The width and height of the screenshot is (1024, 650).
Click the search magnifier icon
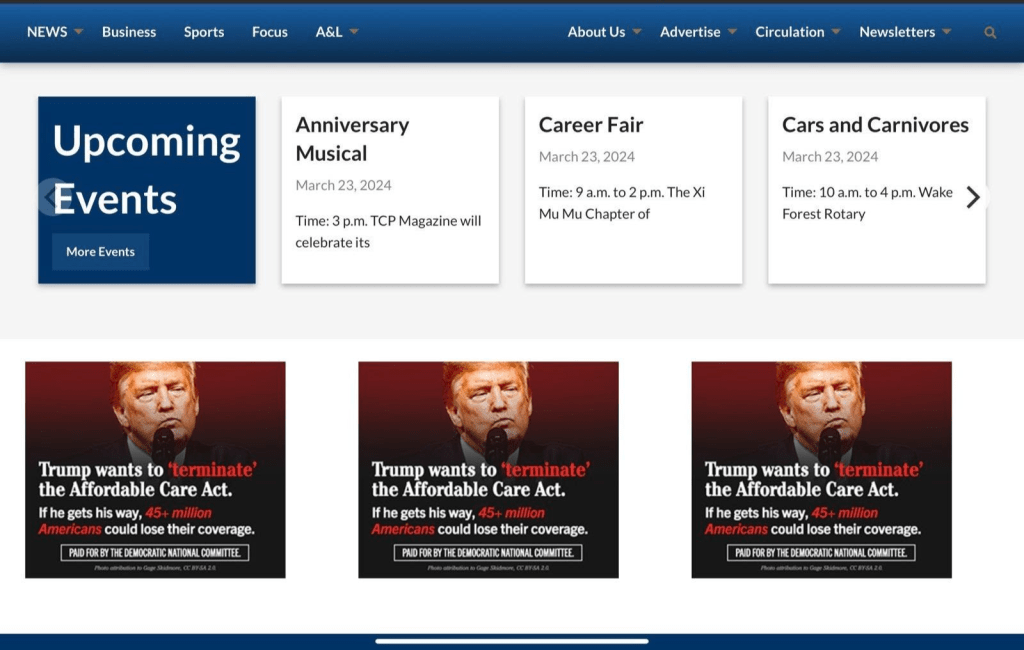(990, 32)
